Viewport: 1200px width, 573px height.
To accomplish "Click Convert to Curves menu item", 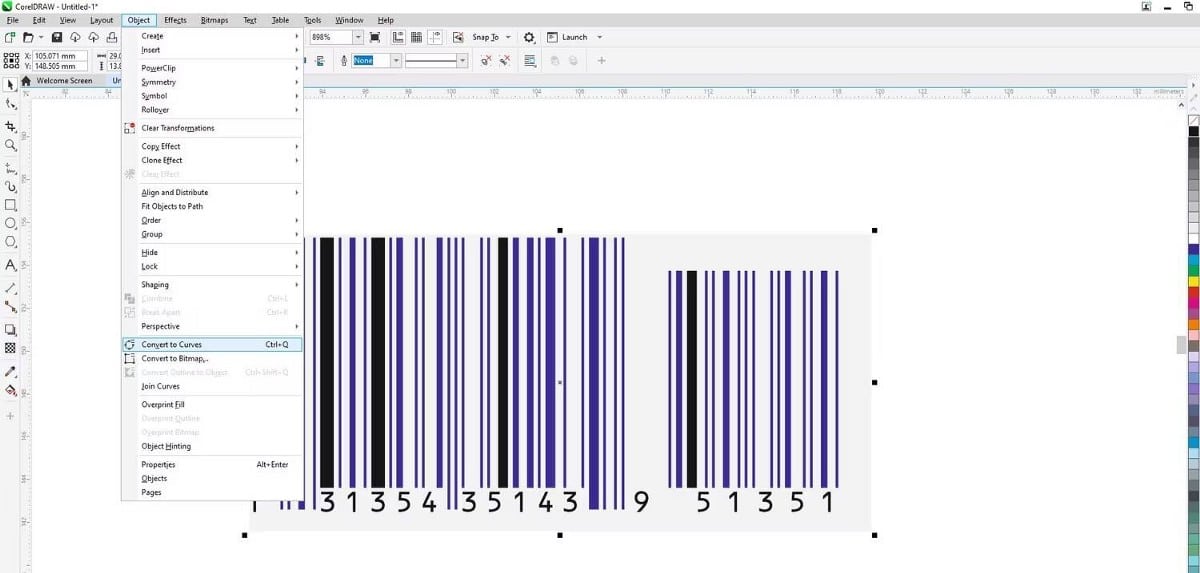I will point(171,345).
